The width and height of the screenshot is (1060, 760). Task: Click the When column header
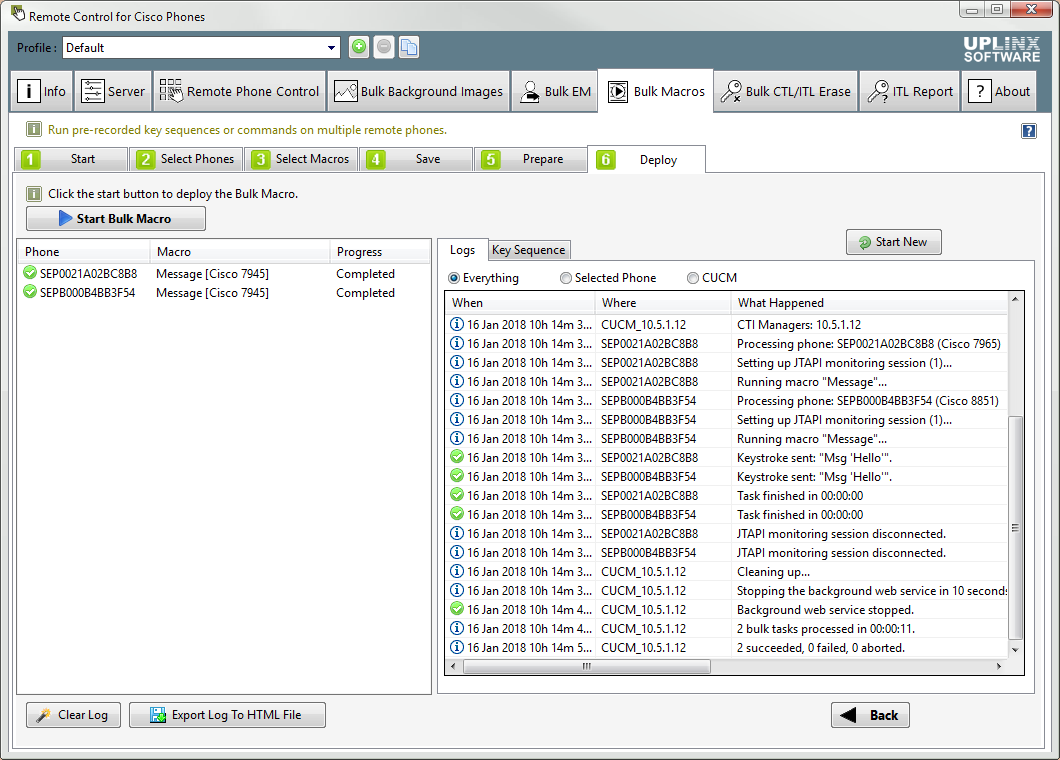pyautogui.click(x=520, y=303)
